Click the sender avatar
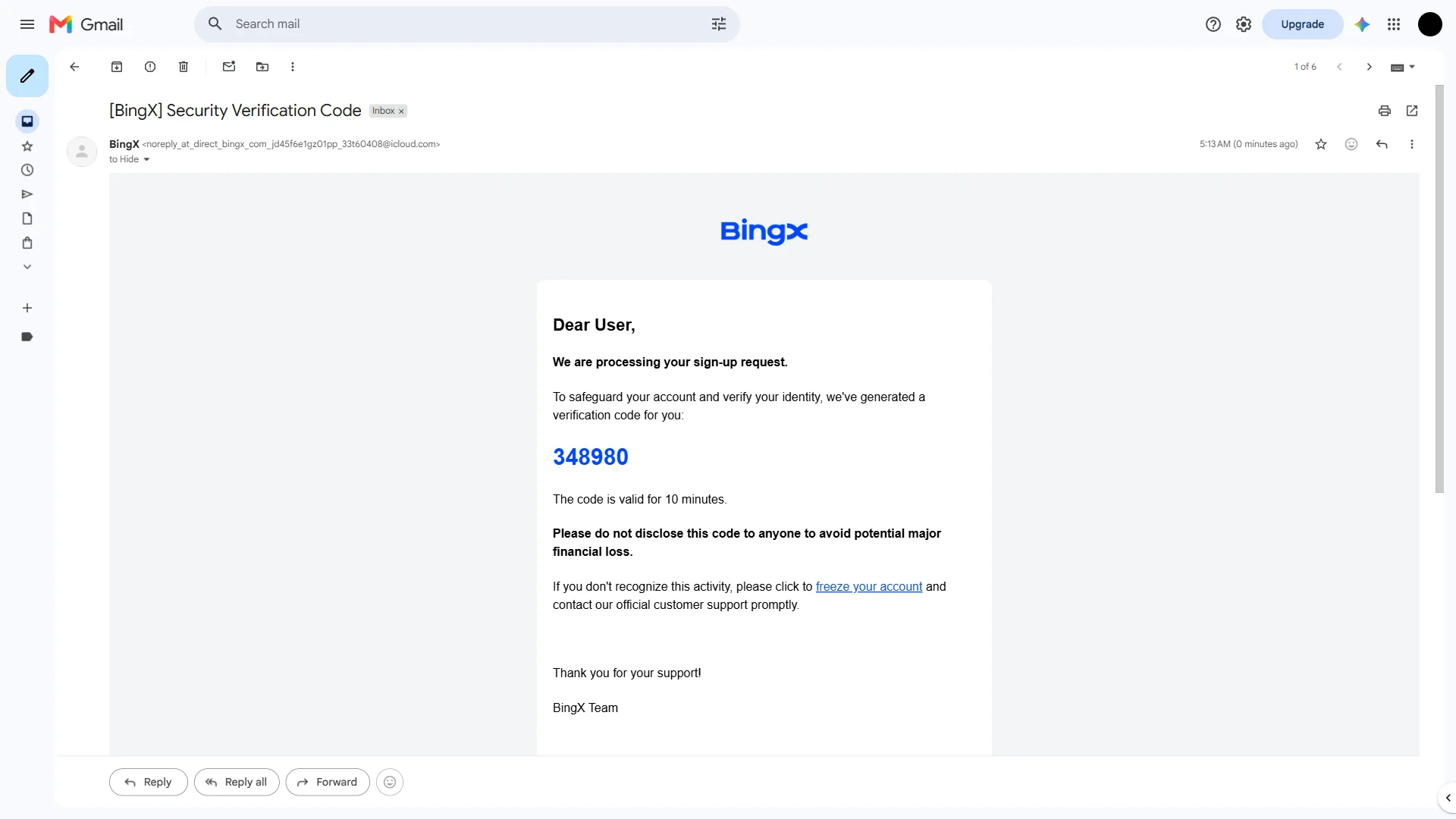Image resolution: width=1456 pixels, height=819 pixels. coord(82,152)
